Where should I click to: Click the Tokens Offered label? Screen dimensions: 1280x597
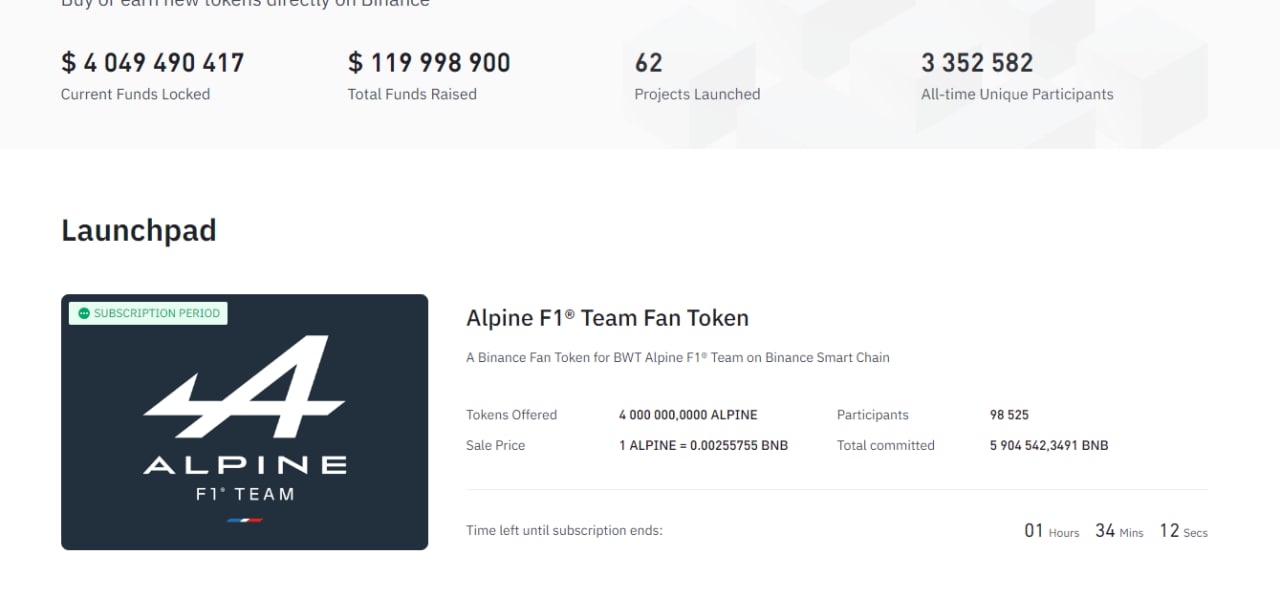coord(511,415)
